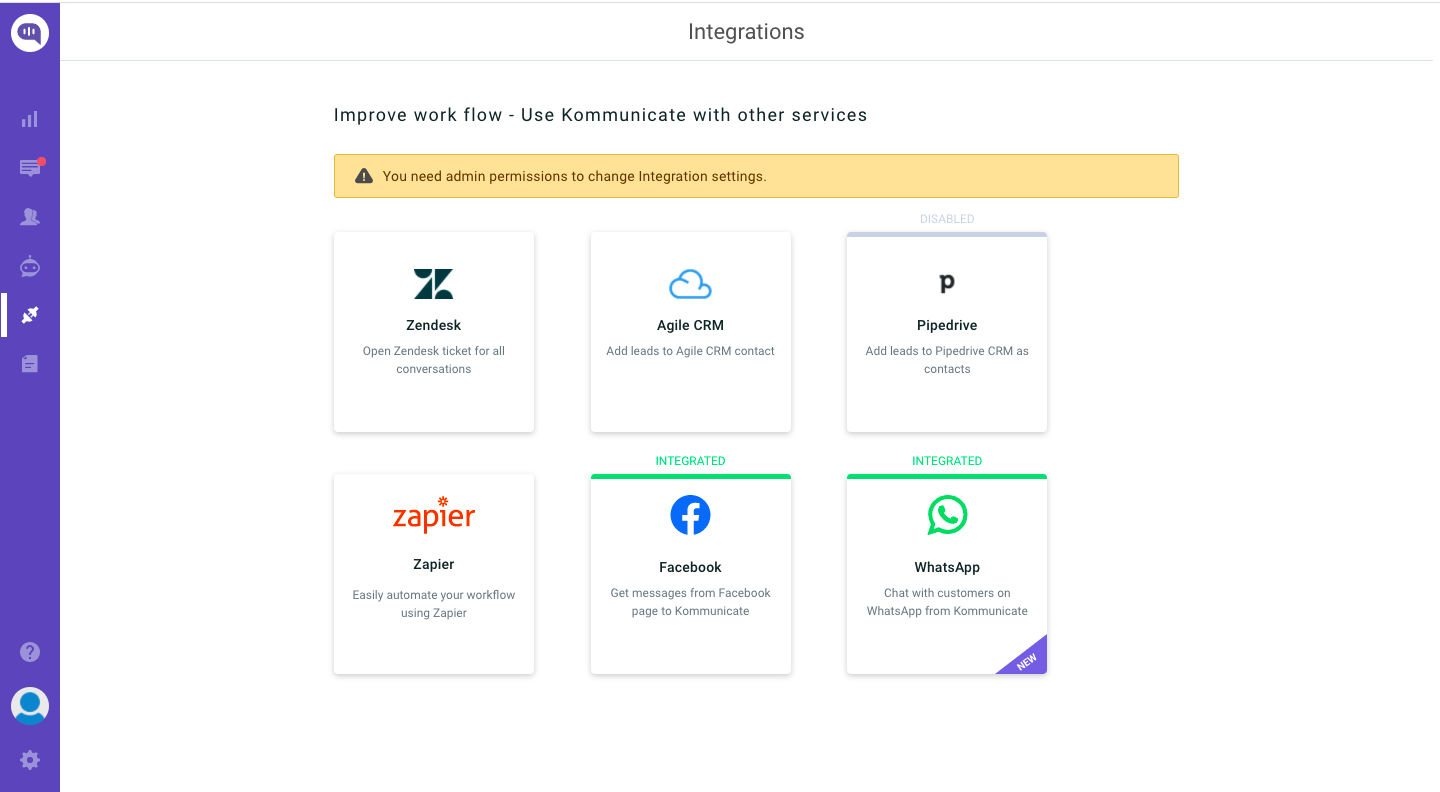The width and height of the screenshot is (1440, 792).
Task: Click the Kommunicate logo in sidebar
Action: [x=30, y=33]
